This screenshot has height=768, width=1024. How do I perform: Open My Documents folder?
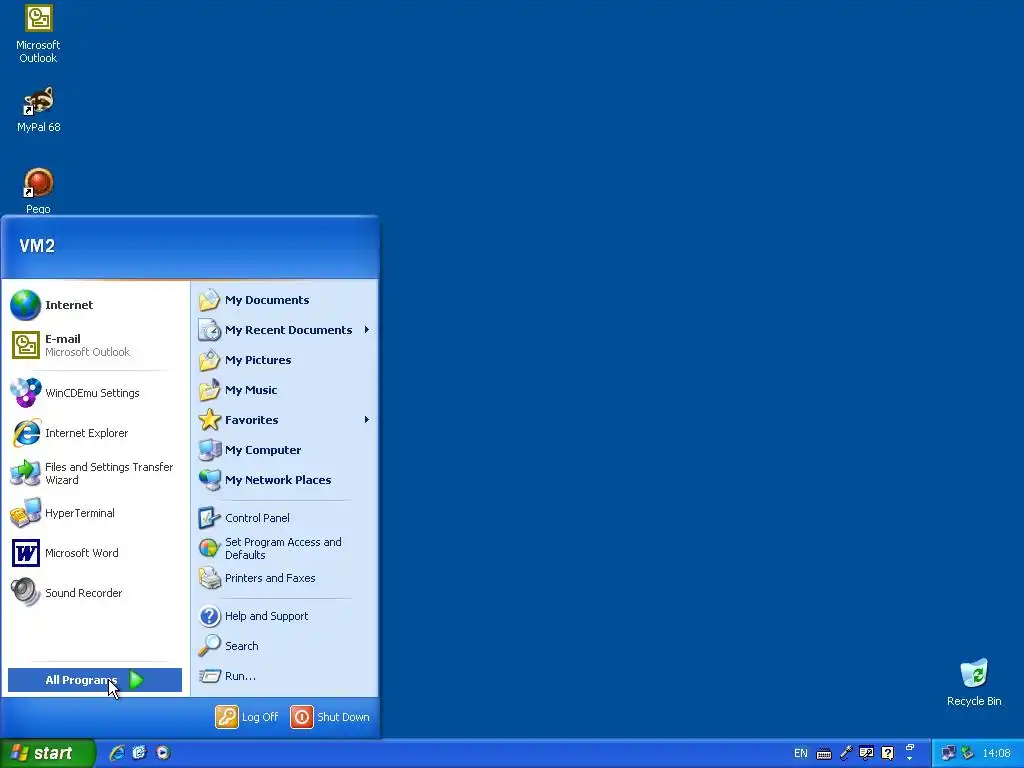pos(285,300)
